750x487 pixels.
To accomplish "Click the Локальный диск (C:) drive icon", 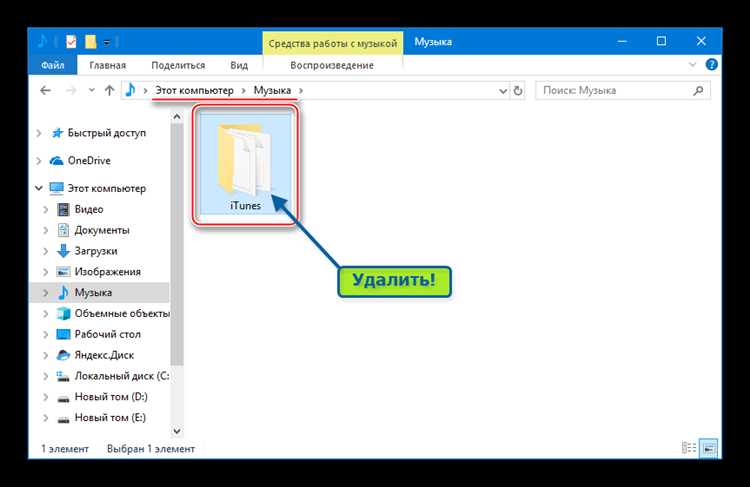I will 63,376.
